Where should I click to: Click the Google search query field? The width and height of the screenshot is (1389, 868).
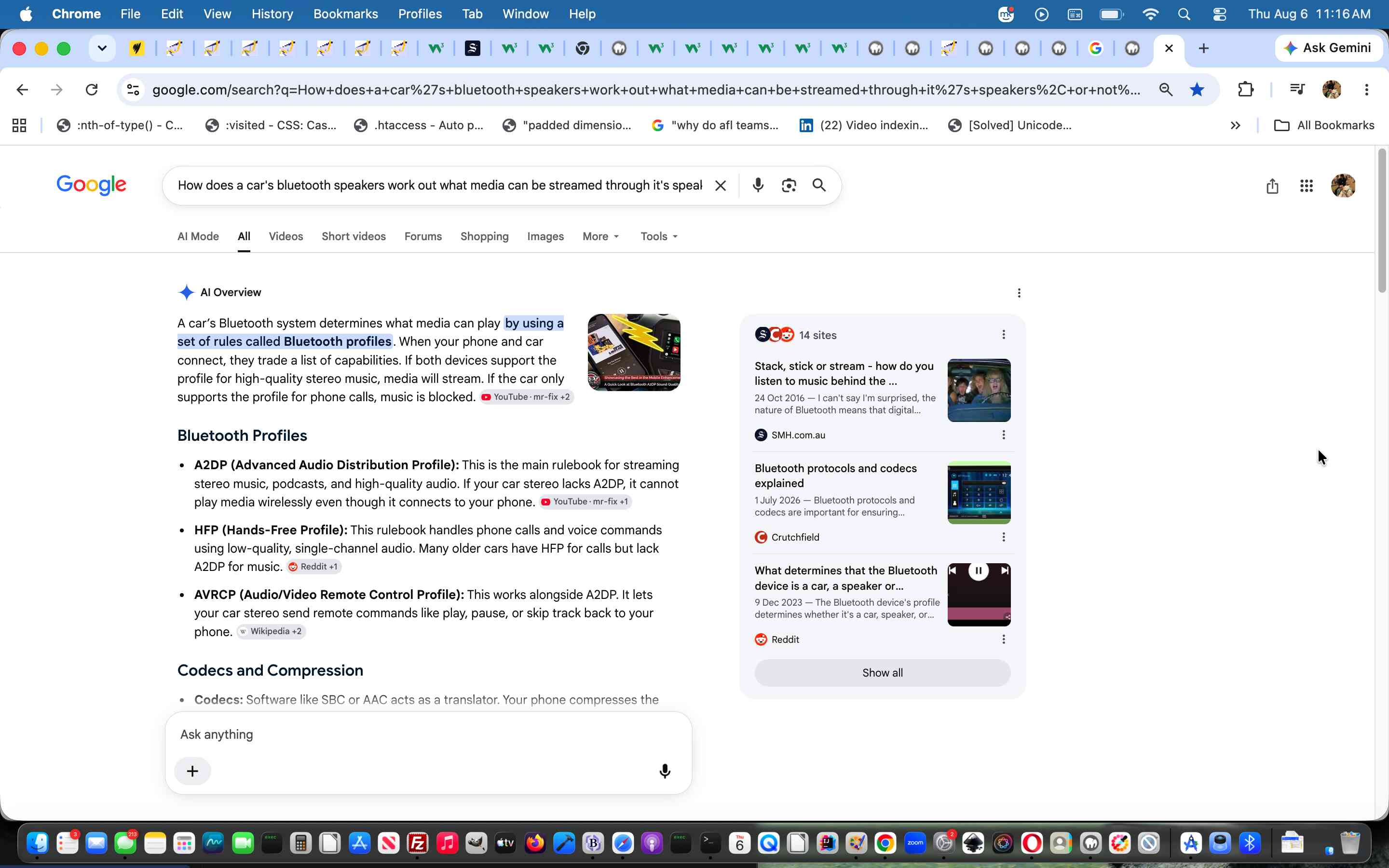pos(440,186)
